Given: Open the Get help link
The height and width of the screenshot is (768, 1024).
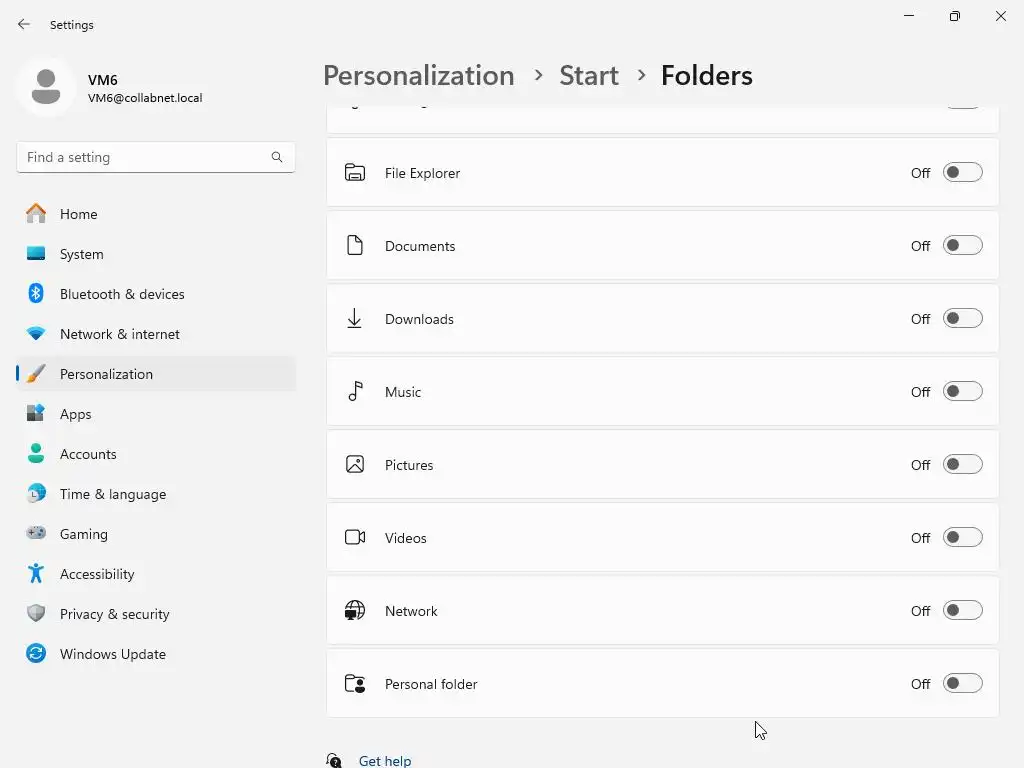Looking at the screenshot, I should [x=384, y=761].
